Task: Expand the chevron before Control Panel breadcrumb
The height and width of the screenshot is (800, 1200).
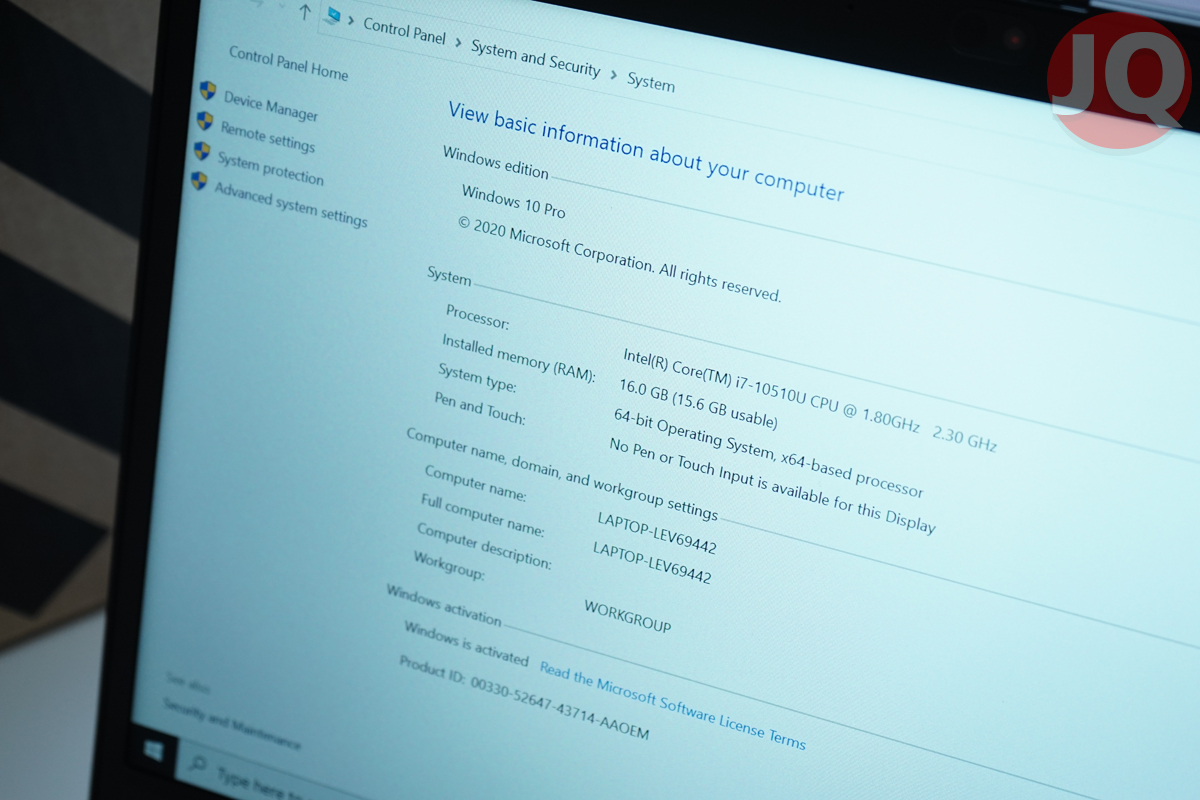Action: [x=352, y=20]
